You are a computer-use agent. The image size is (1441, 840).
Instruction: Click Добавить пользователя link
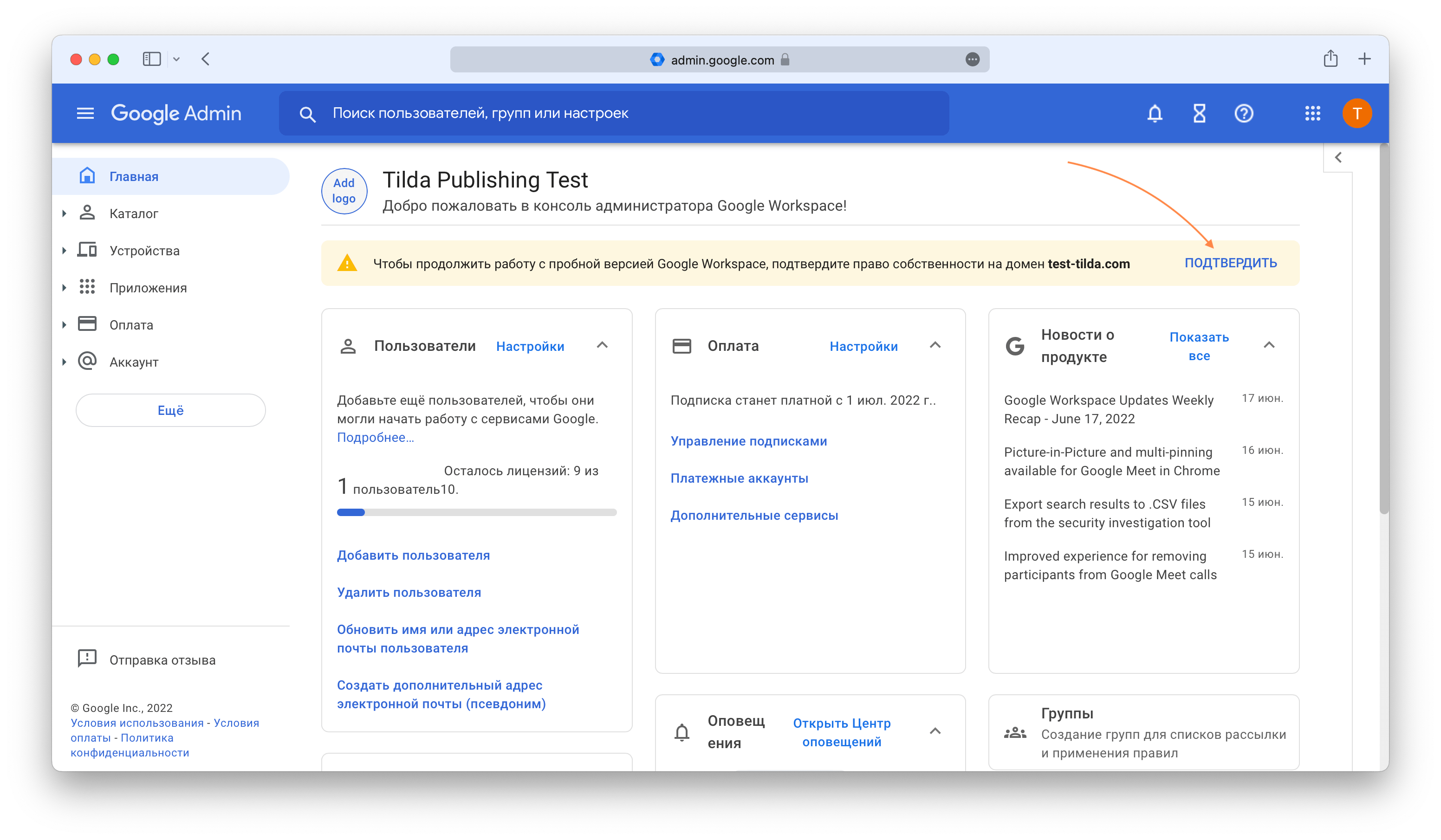tap(413, 555)
